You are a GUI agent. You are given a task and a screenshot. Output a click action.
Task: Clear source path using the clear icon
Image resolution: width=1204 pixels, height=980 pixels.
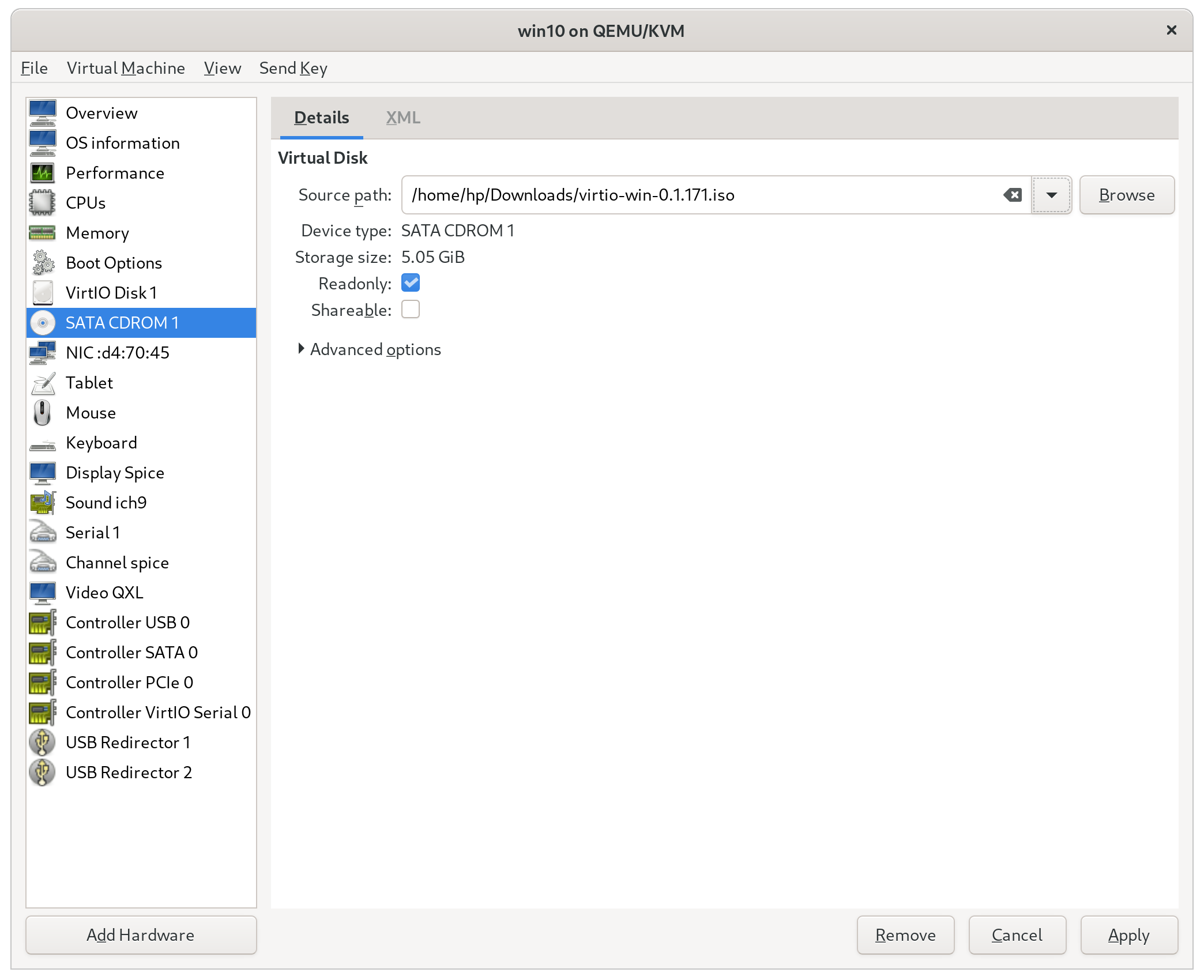pos(1012,195)
